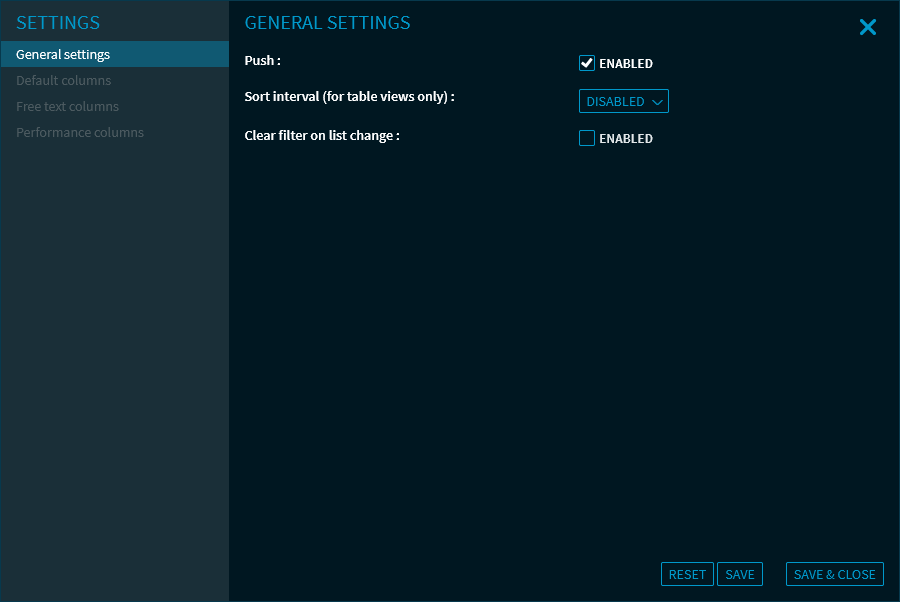Open the Free text columns section
Image resolution: width=900 pixels, height=602 pixels.
point(67,107)
